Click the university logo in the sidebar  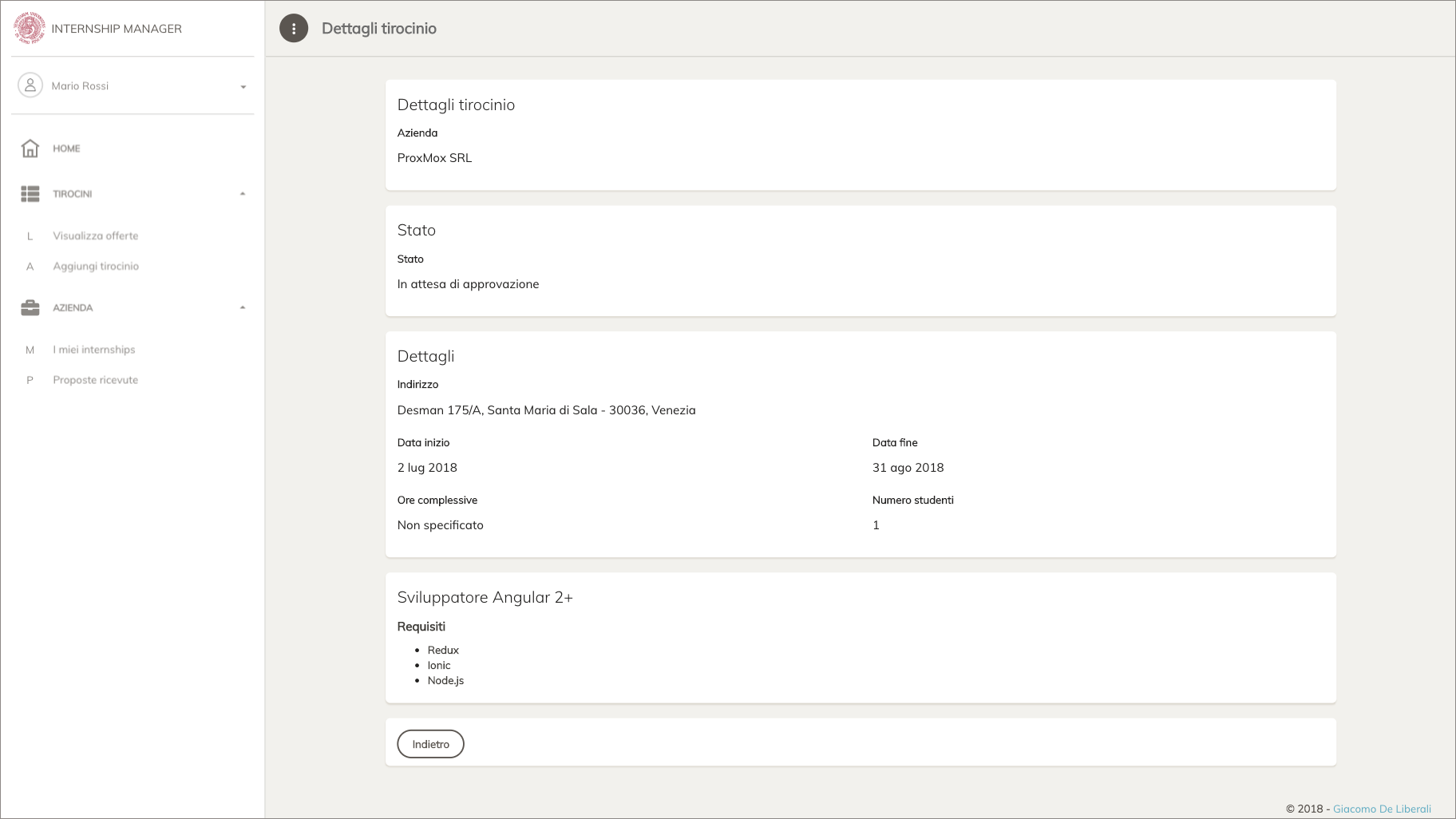coord(30,28)
